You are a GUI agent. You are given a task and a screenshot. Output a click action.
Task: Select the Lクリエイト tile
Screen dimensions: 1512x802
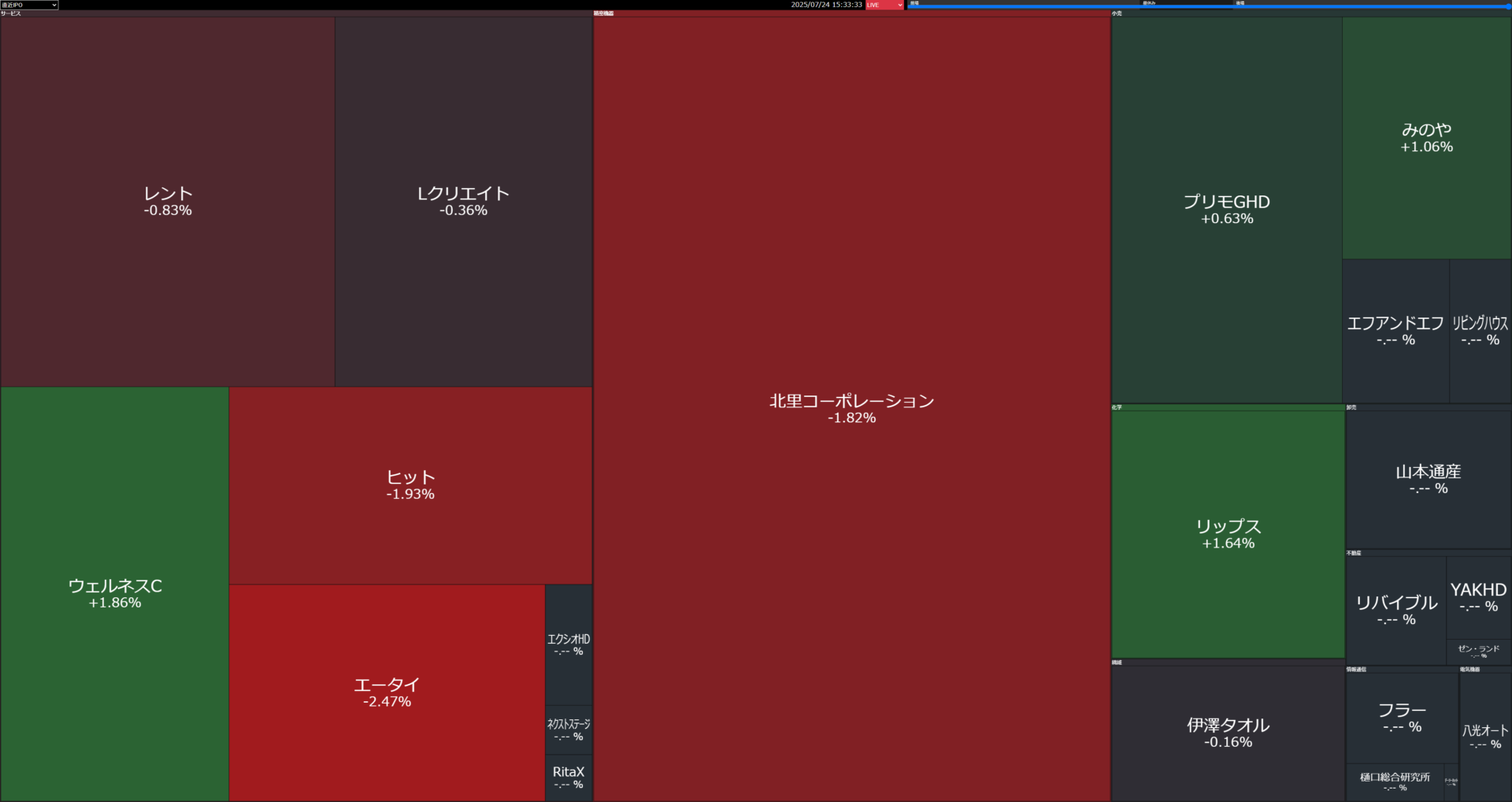(x=464, y=202)
